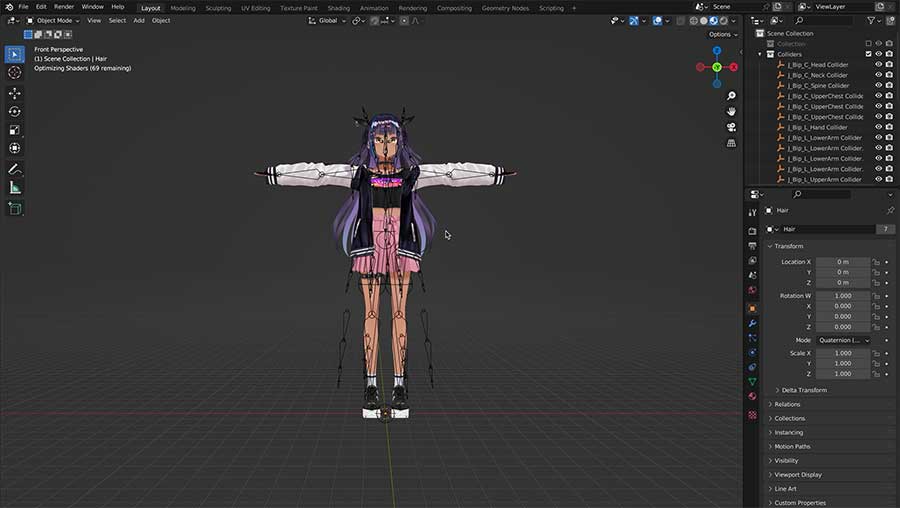Select the Add Cube tool
Screen dimensions: 900x508
pyautogui.click(x=15, y=208)
